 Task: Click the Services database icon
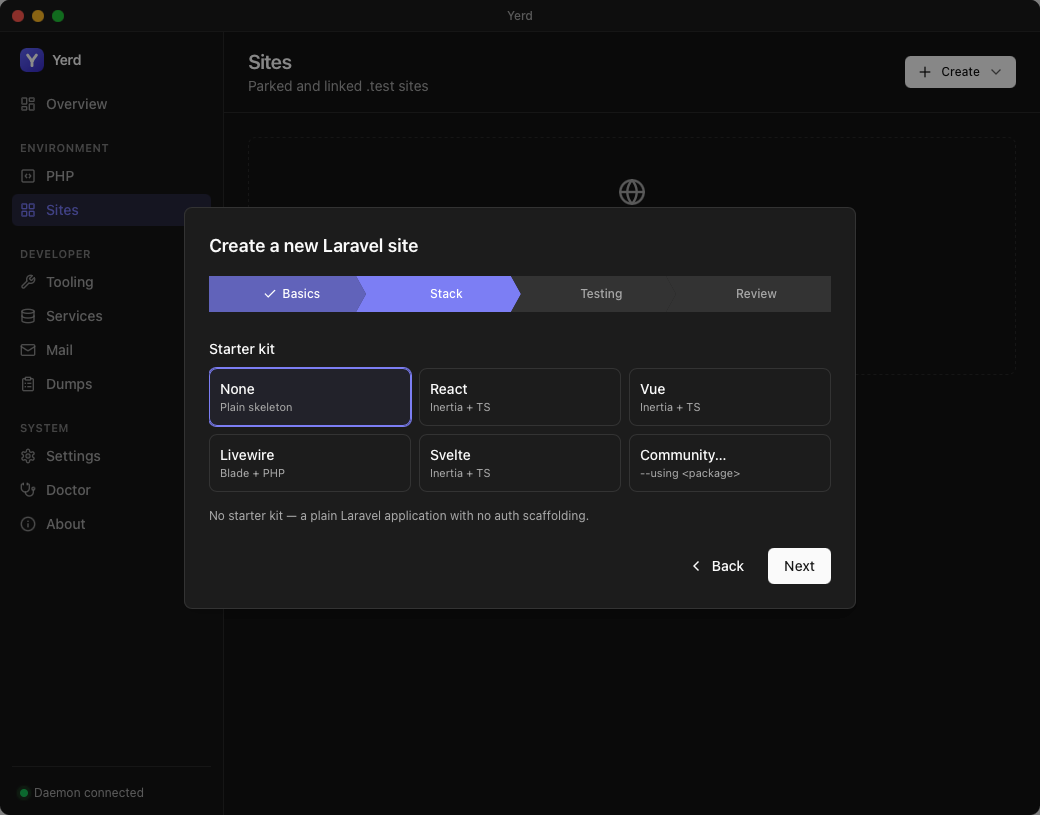pyautogui.click(x=28, y=316)
